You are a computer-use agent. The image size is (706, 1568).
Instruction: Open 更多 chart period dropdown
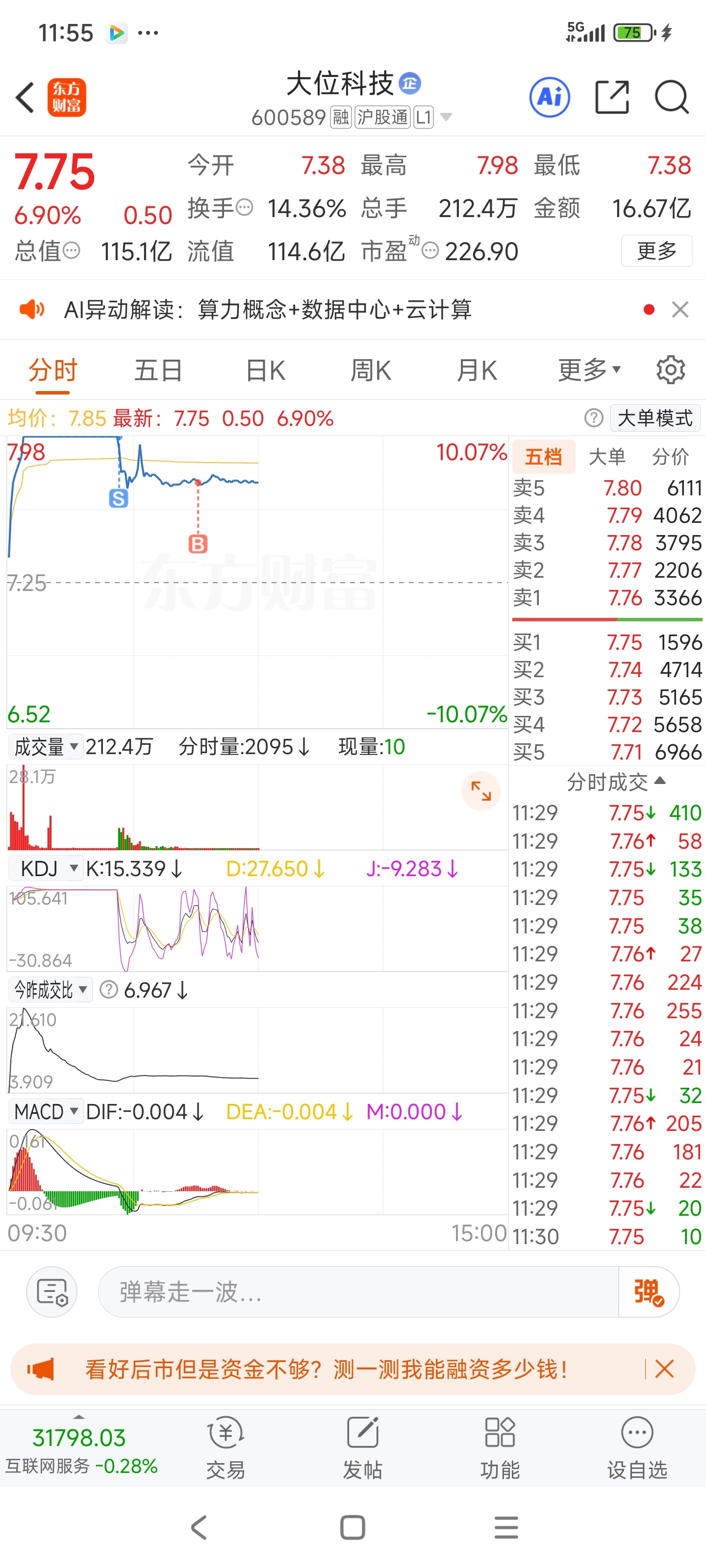pyautogui.click(x=589, y=369)
